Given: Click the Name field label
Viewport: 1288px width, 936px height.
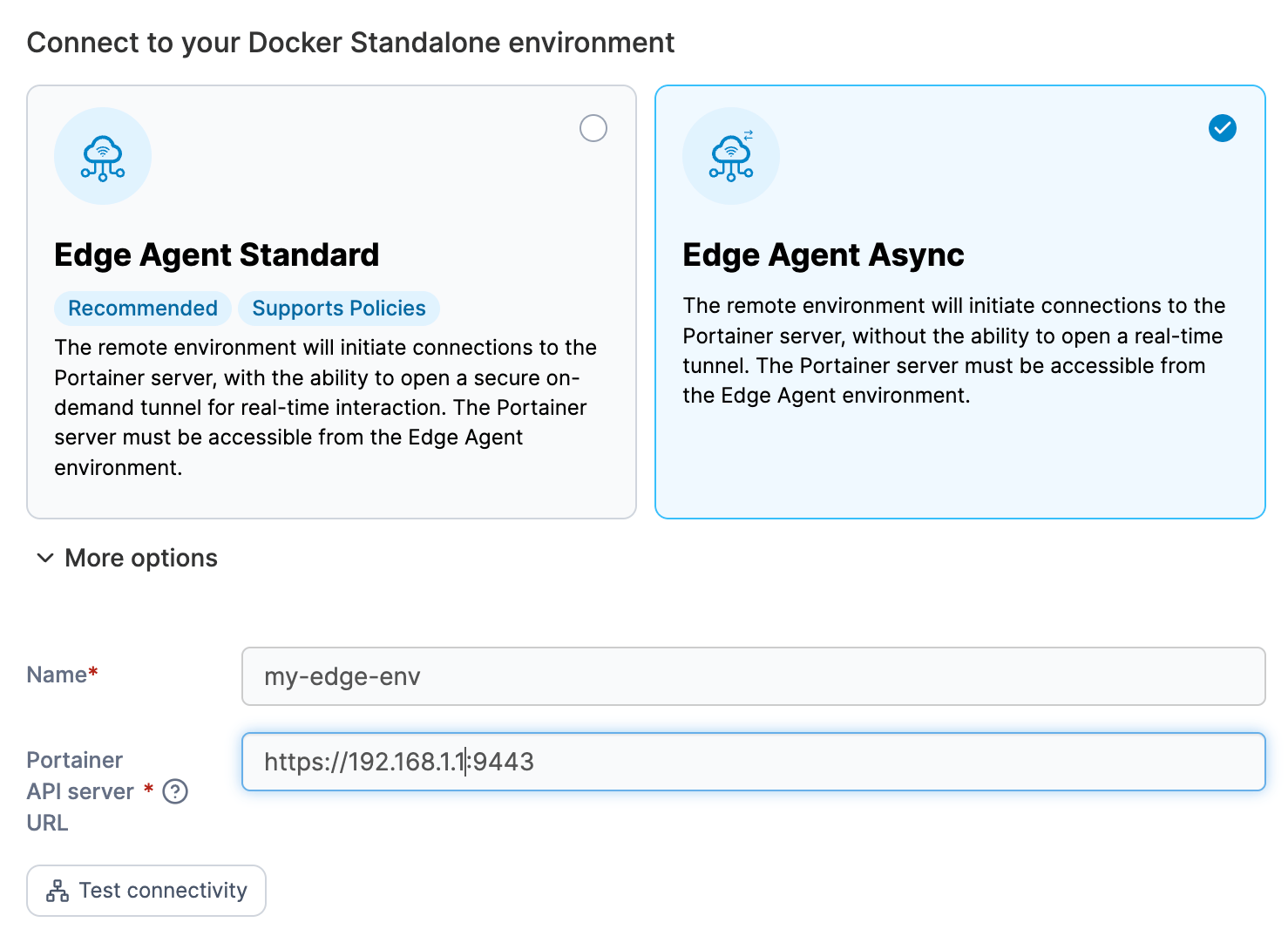Looking at the screenshot, I should pyautogui.click(x=62, y=675).
